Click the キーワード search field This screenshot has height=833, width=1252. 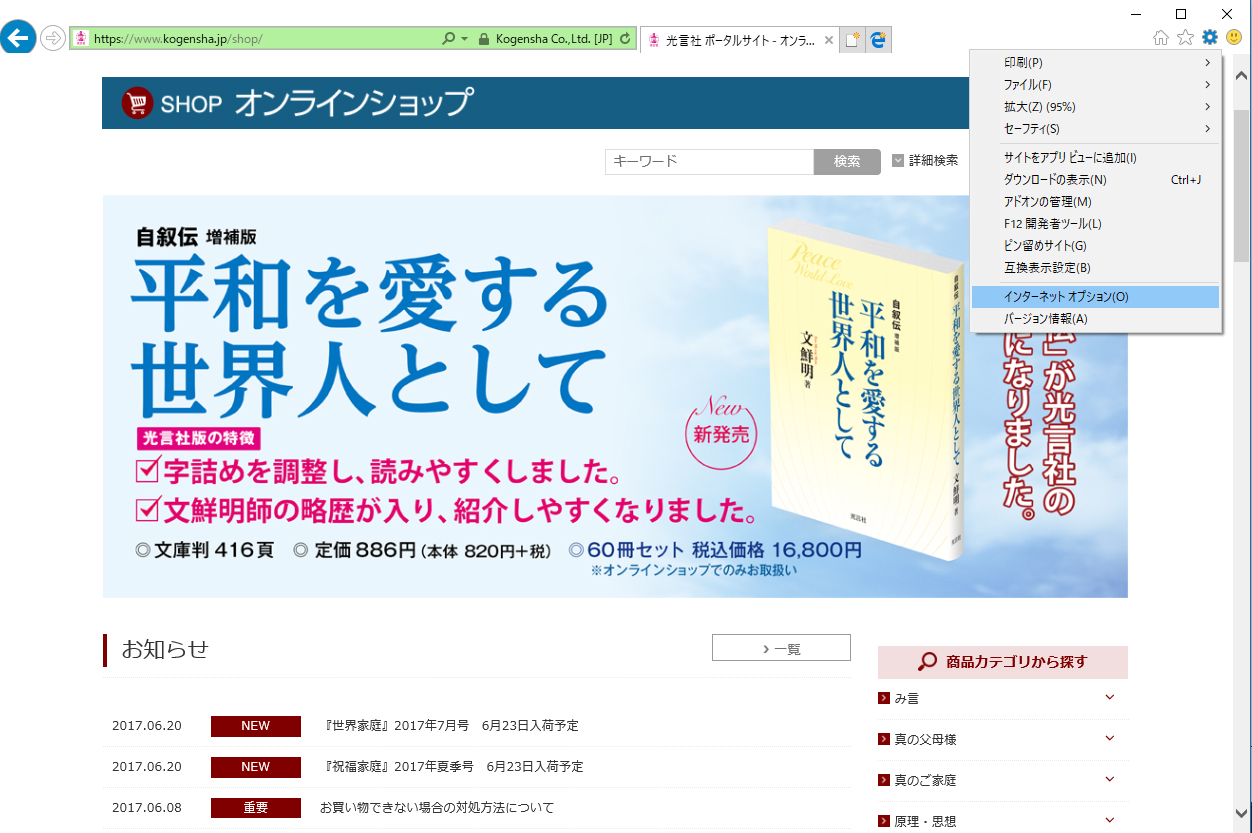click(x=709, y=162)
